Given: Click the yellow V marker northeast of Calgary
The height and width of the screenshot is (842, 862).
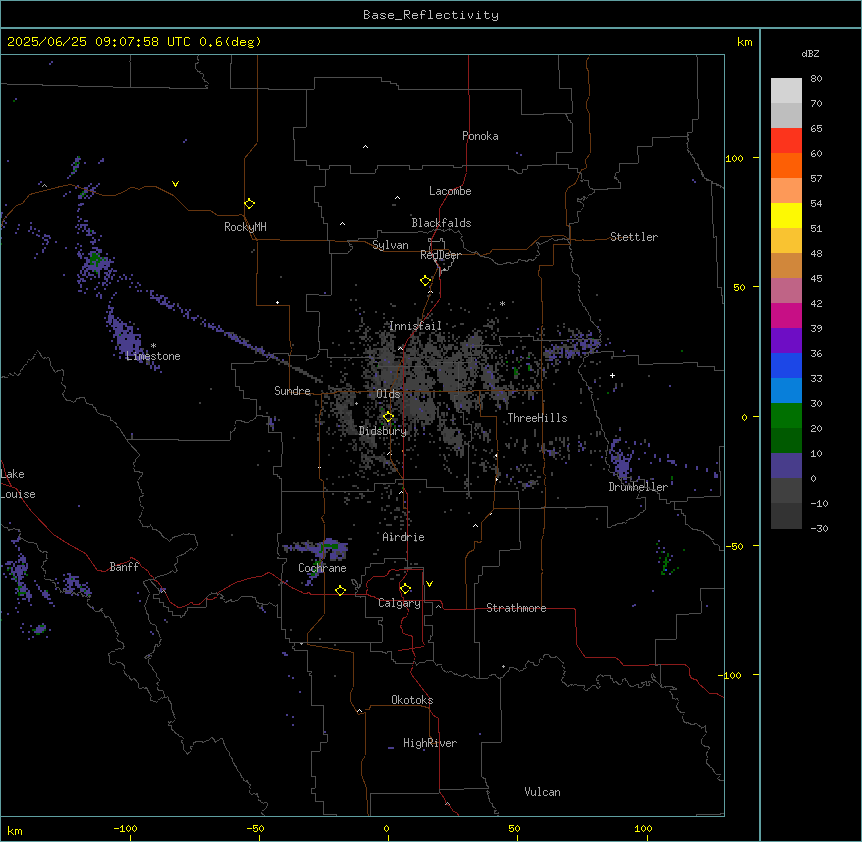Looking at the screenshot, I should pyautogui.click(x=429, y=584).
